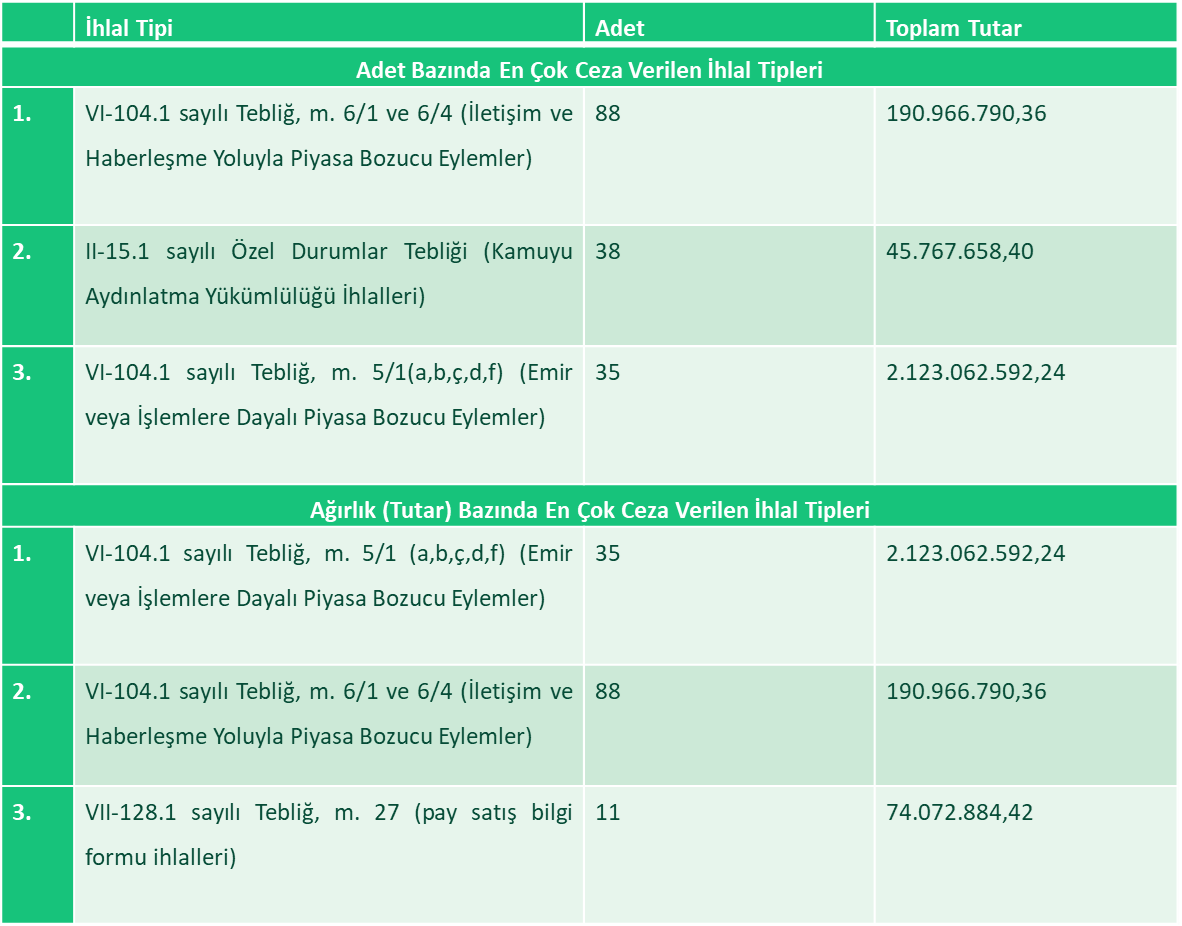Click the İhlal Tipi column header

click(129, 28)
